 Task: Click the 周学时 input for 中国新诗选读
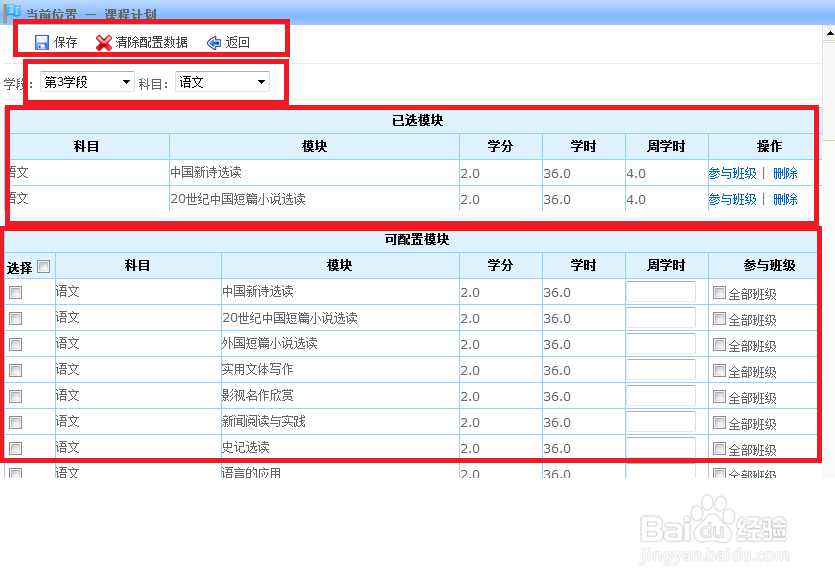pyautogui.click(x=662, y=291)
